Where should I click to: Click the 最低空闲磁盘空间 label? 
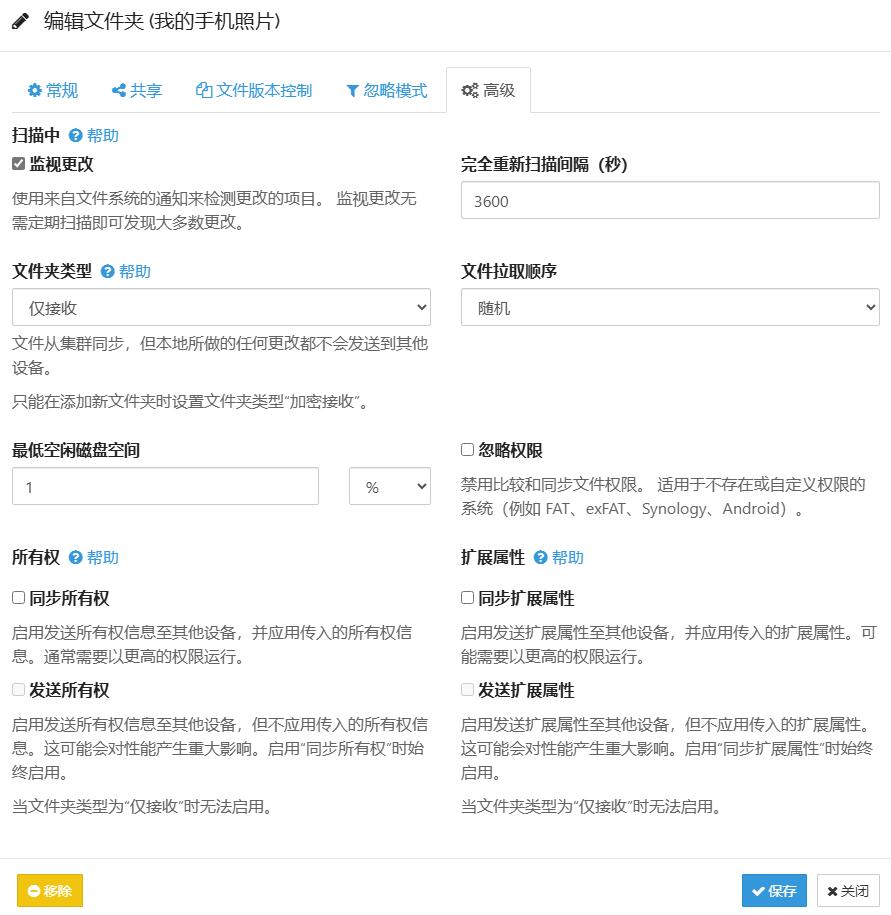pos(76,450)
